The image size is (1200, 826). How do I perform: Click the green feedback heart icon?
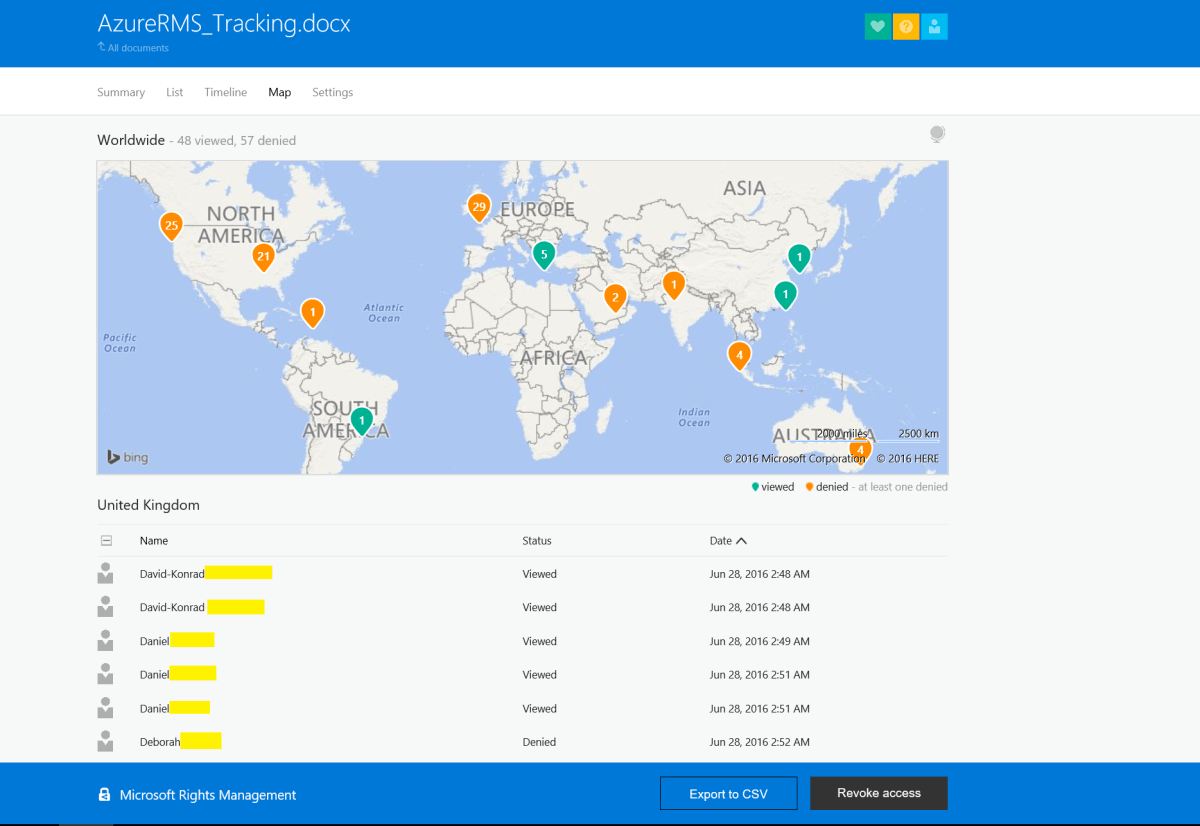tap(877, 26)
